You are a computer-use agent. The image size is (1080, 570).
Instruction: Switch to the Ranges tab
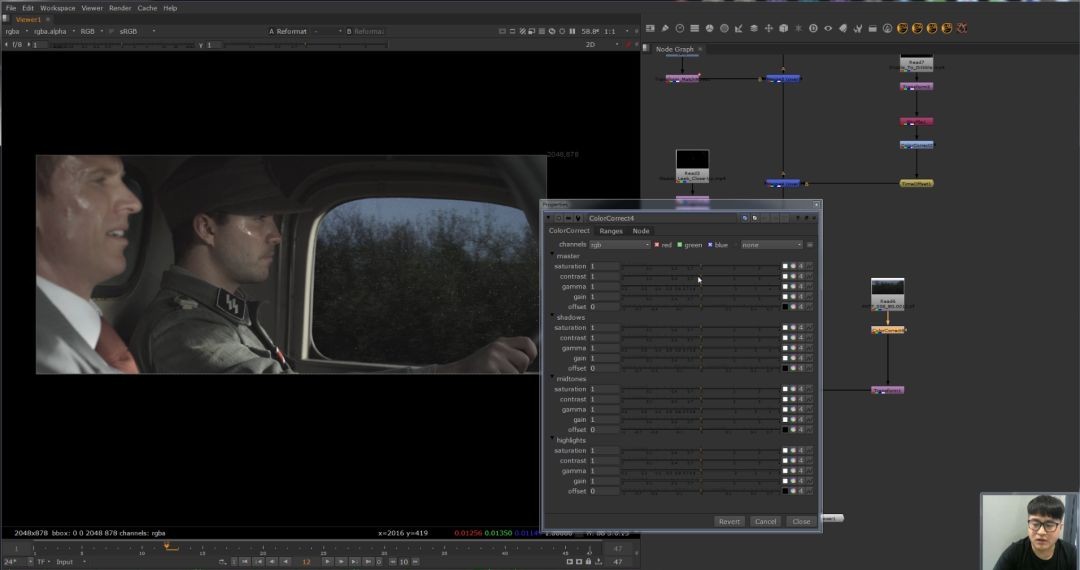pyautogui.click(x=611, y=231)
